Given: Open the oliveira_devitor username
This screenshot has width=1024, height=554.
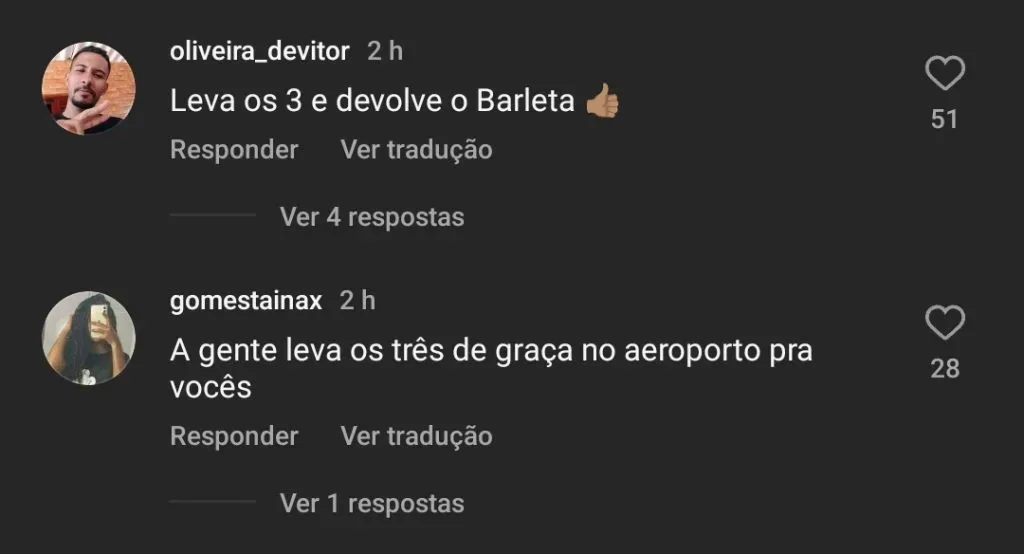Looking at the screenshot, I should 259,51.
